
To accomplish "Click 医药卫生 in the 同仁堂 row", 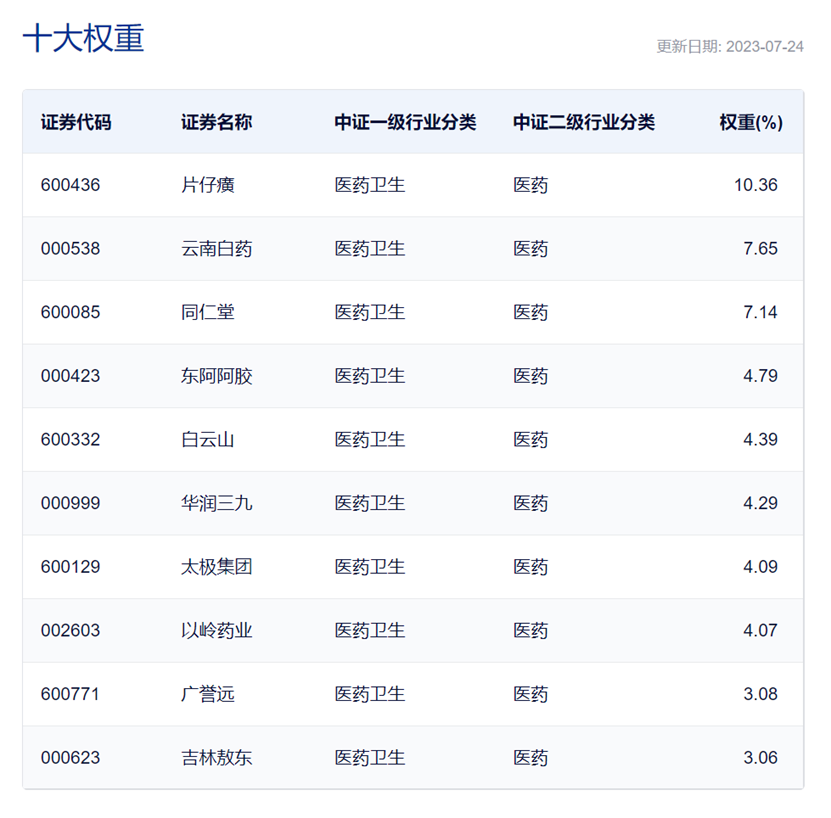I will [370, 312].
